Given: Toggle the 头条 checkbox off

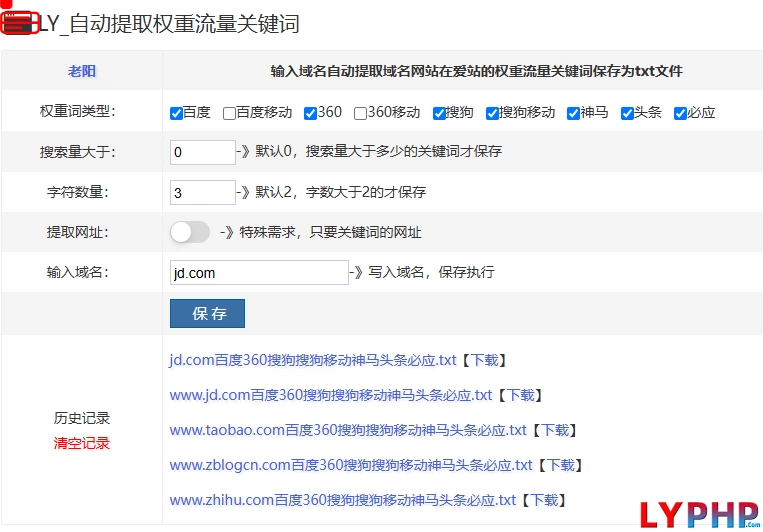Looking at the screenshot, I should point(627,113).
